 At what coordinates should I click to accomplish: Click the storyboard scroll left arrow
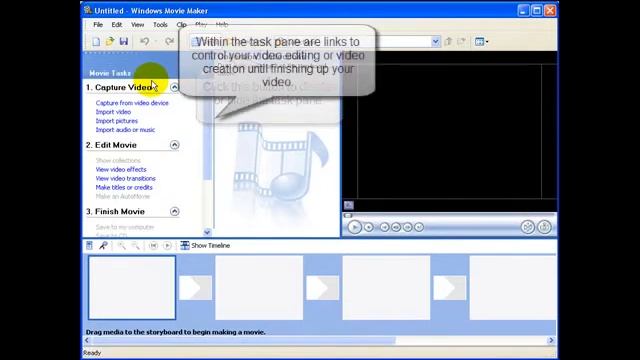coord(87,340)
